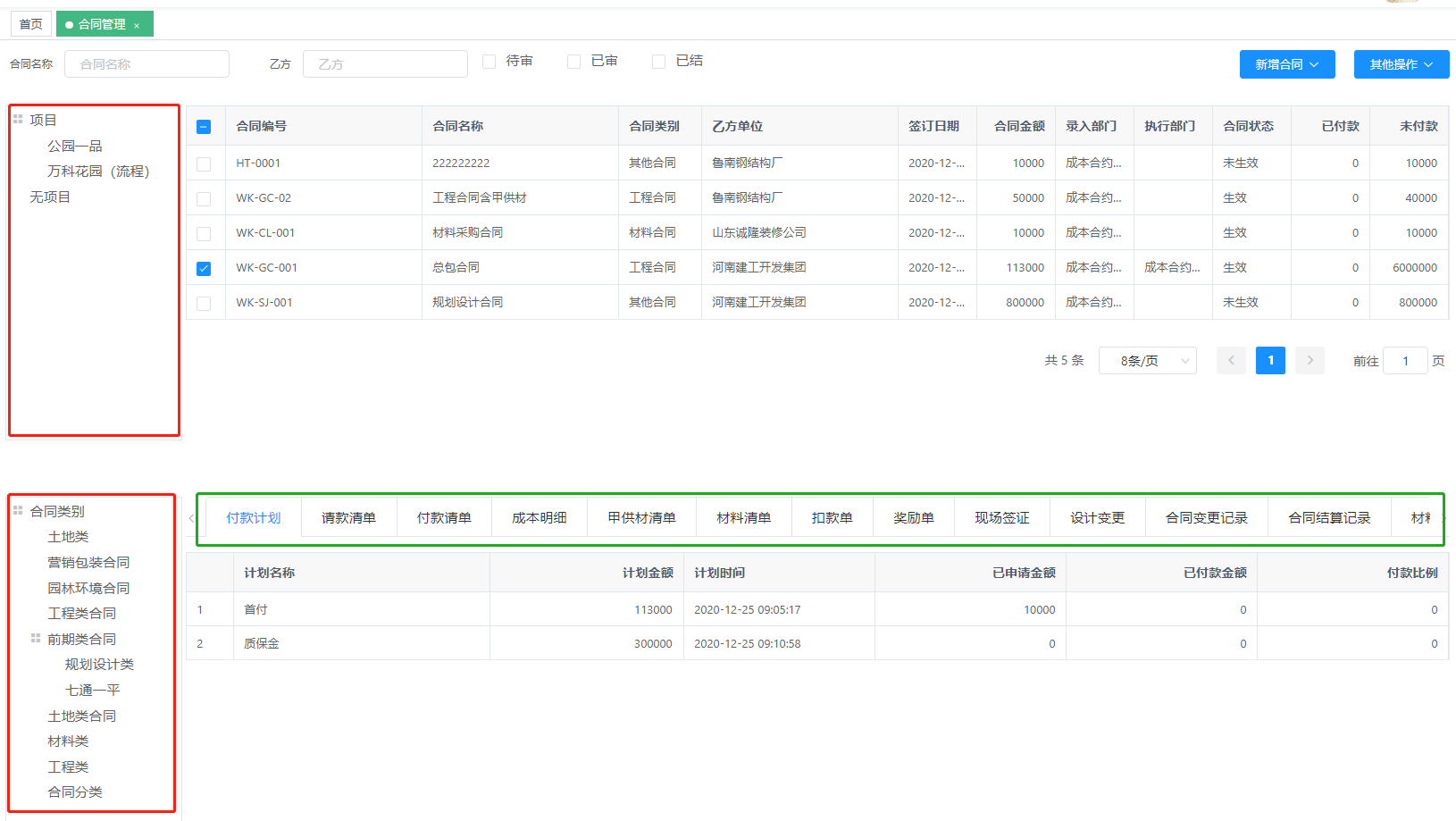Select 公园一品 project in tree
Screen dimensions: 1456x821
pos(75,146)
